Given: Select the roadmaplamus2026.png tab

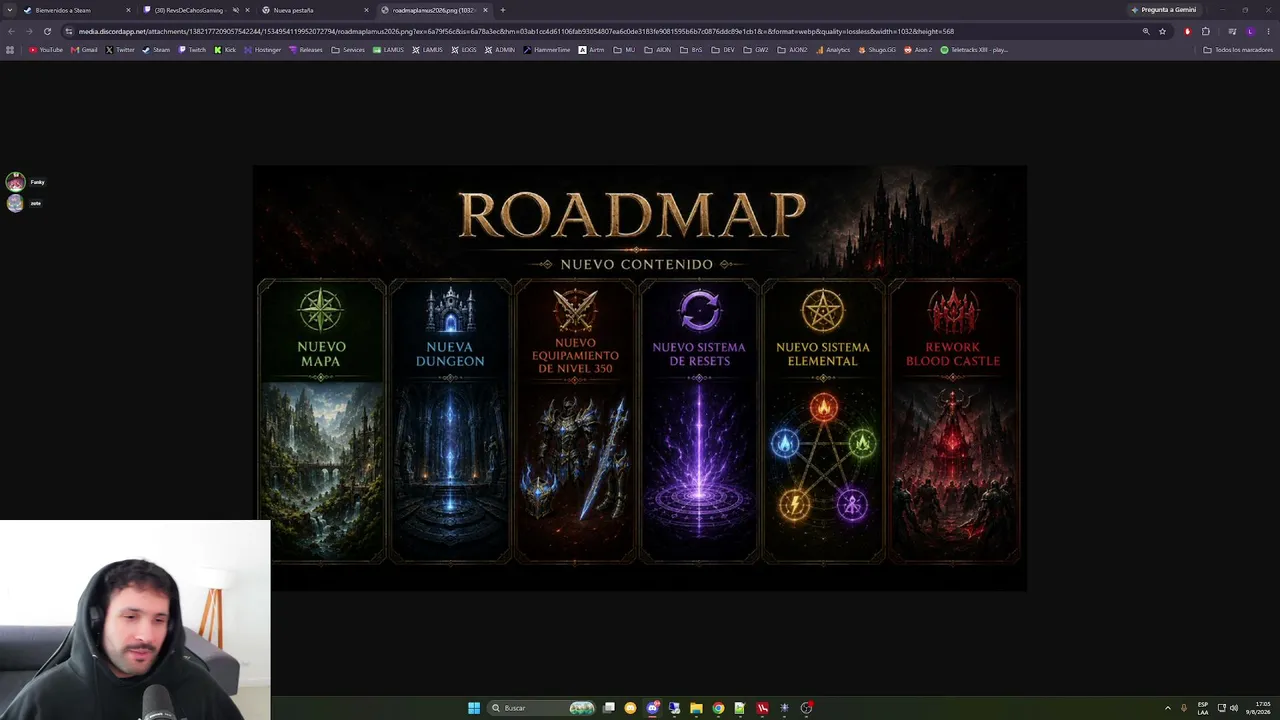Looking at the screenshot, I should 434,10.
